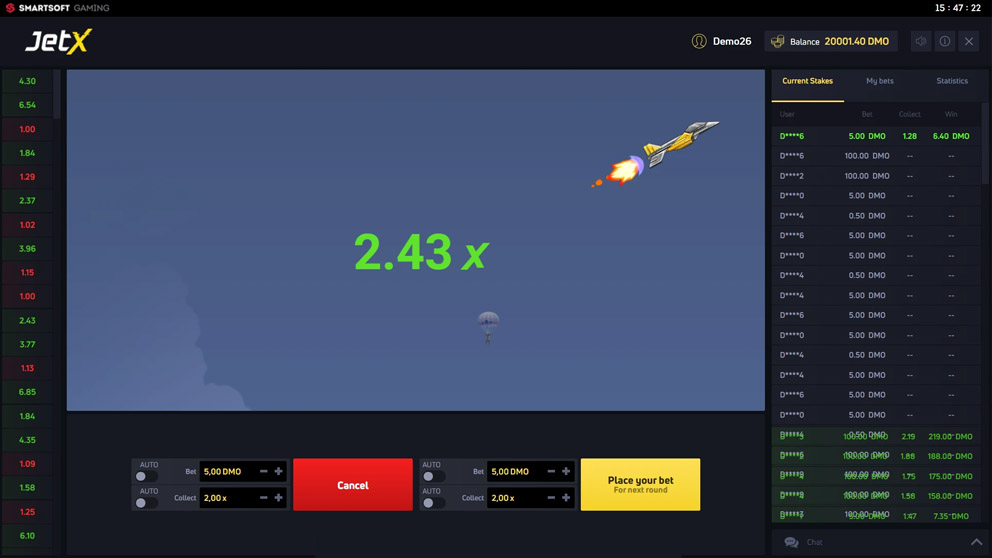Image resolution: width=992 pixels, height=558 pixels.
Task: Decrease Collect with minus icon beside Cancel
Action: (x=264, y=497)
